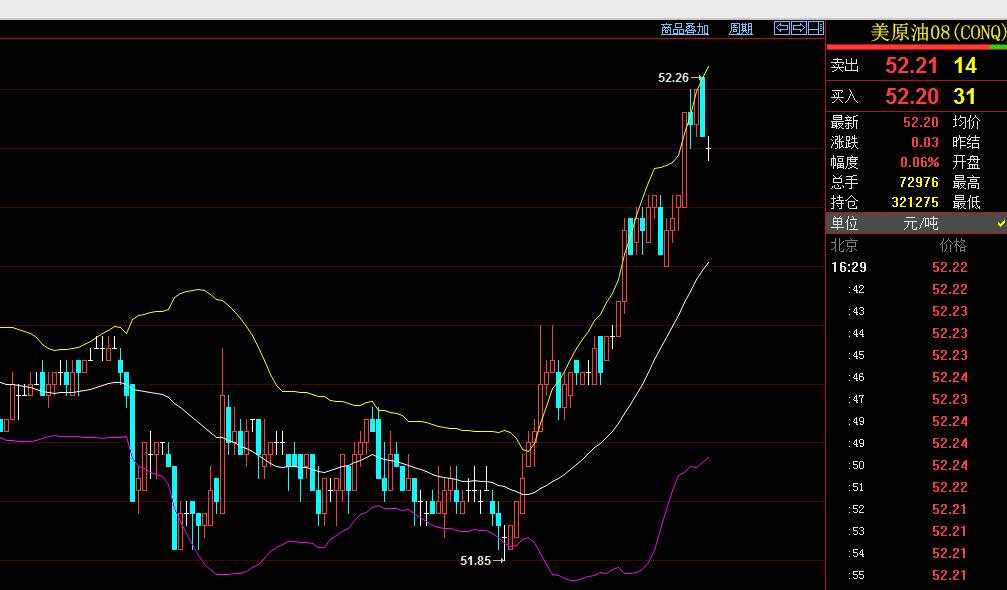The width and height of the screenshot is (1007, 590).
Task: Click the ask volume 14
Action: [x=965, y=65]
